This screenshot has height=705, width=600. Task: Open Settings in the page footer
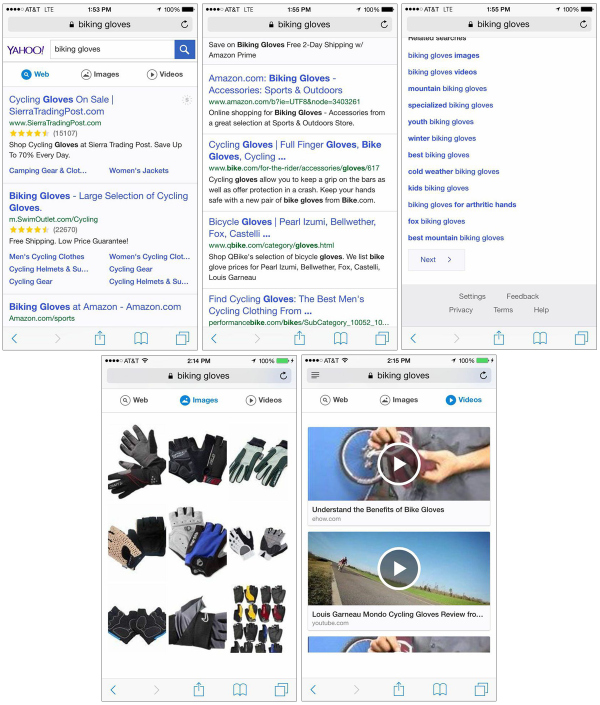(x=472, y=296)
